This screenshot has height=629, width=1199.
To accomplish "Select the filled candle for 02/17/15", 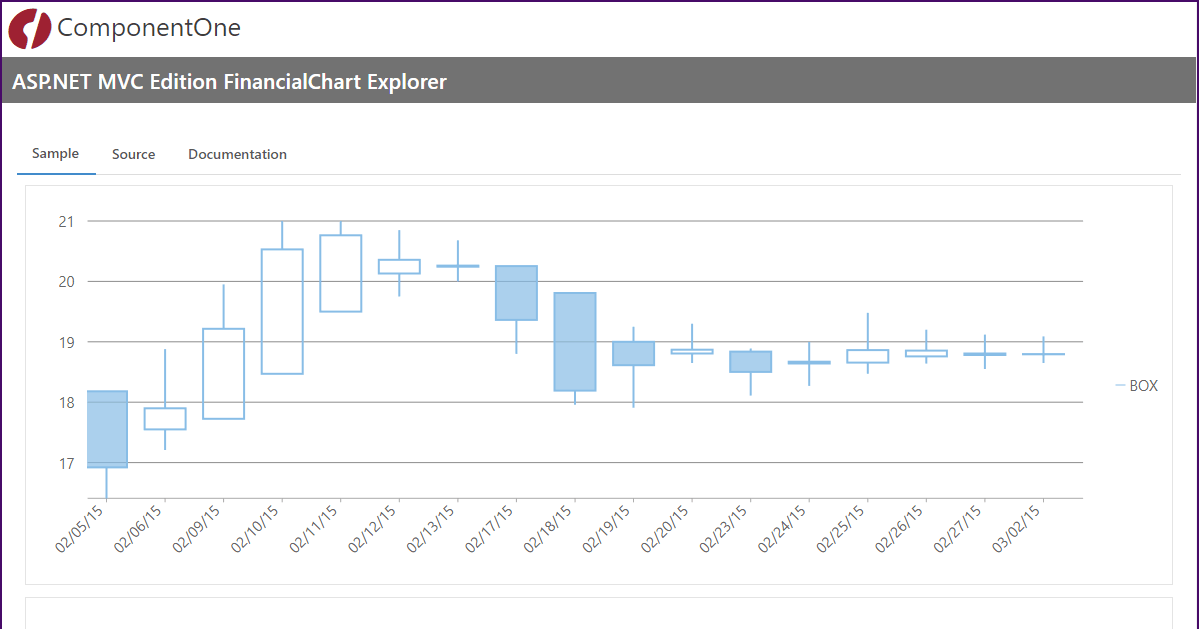I will tap(516, 292).
